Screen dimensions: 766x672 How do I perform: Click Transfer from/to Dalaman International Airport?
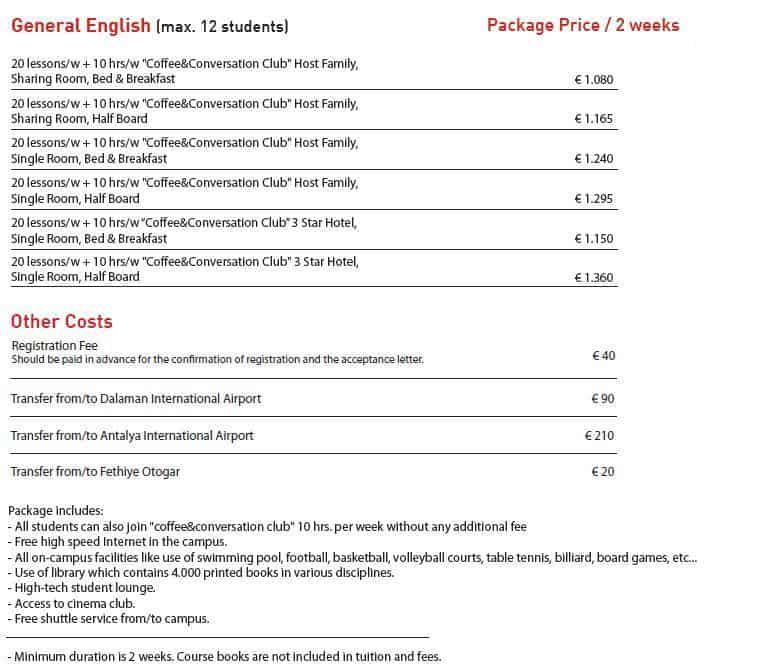click(x=136, y=399)
